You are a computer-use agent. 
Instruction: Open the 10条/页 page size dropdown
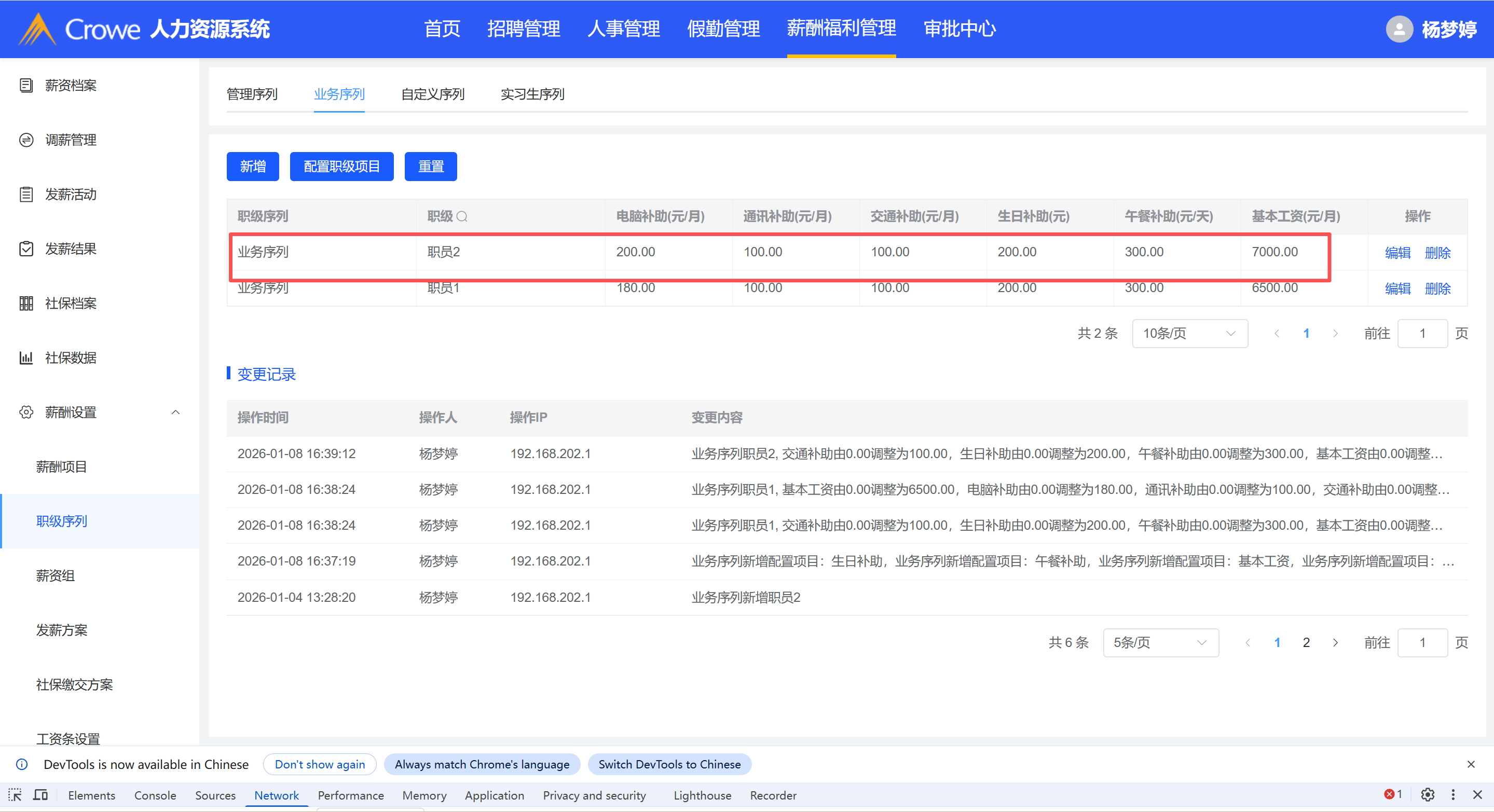click(1189, 334)
